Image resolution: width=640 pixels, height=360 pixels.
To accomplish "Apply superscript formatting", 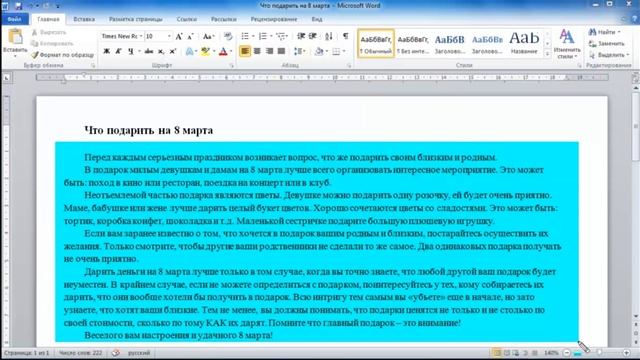I will point(172,51).
